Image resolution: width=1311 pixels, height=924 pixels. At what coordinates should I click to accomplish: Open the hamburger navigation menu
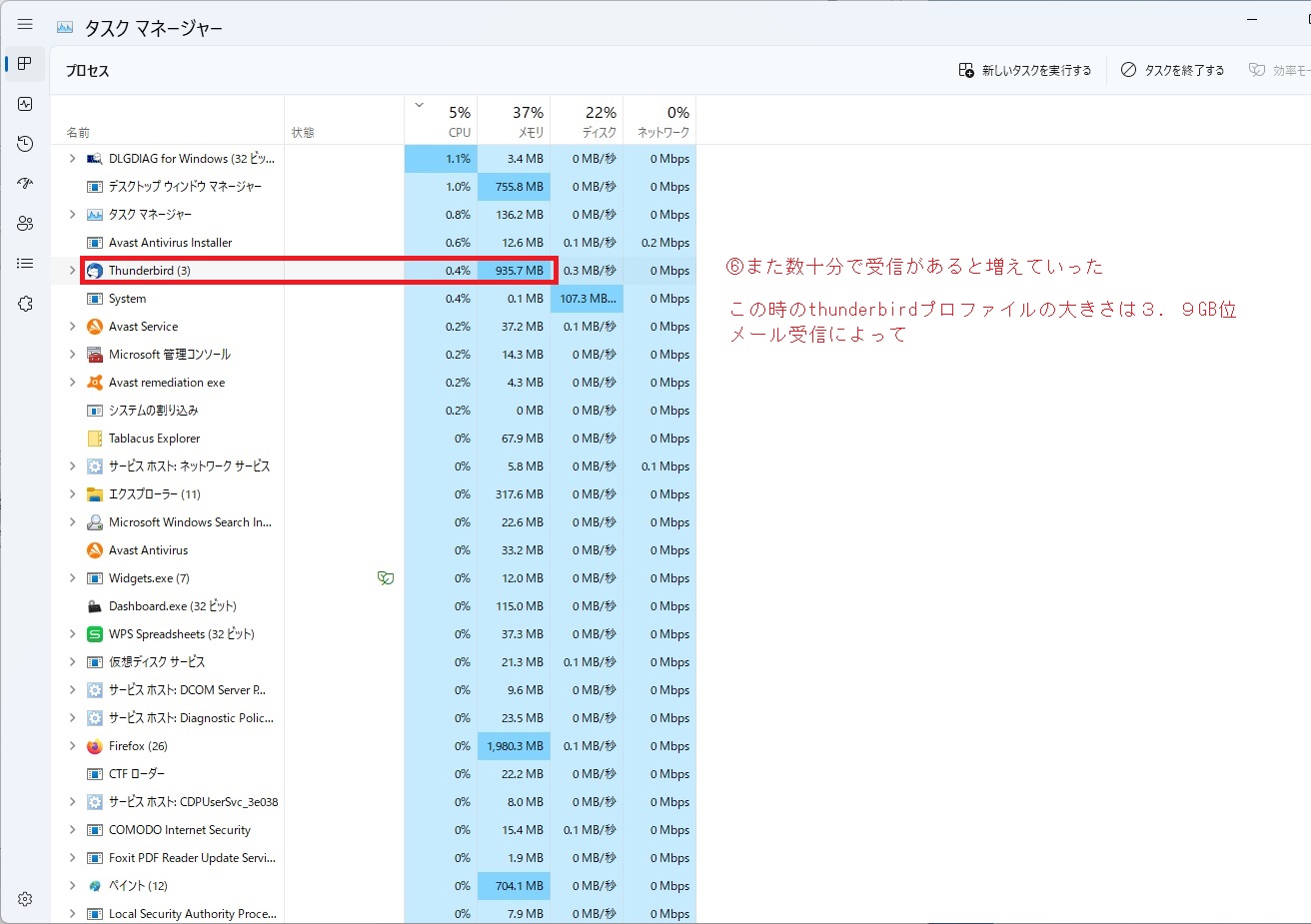pos(25,25)
